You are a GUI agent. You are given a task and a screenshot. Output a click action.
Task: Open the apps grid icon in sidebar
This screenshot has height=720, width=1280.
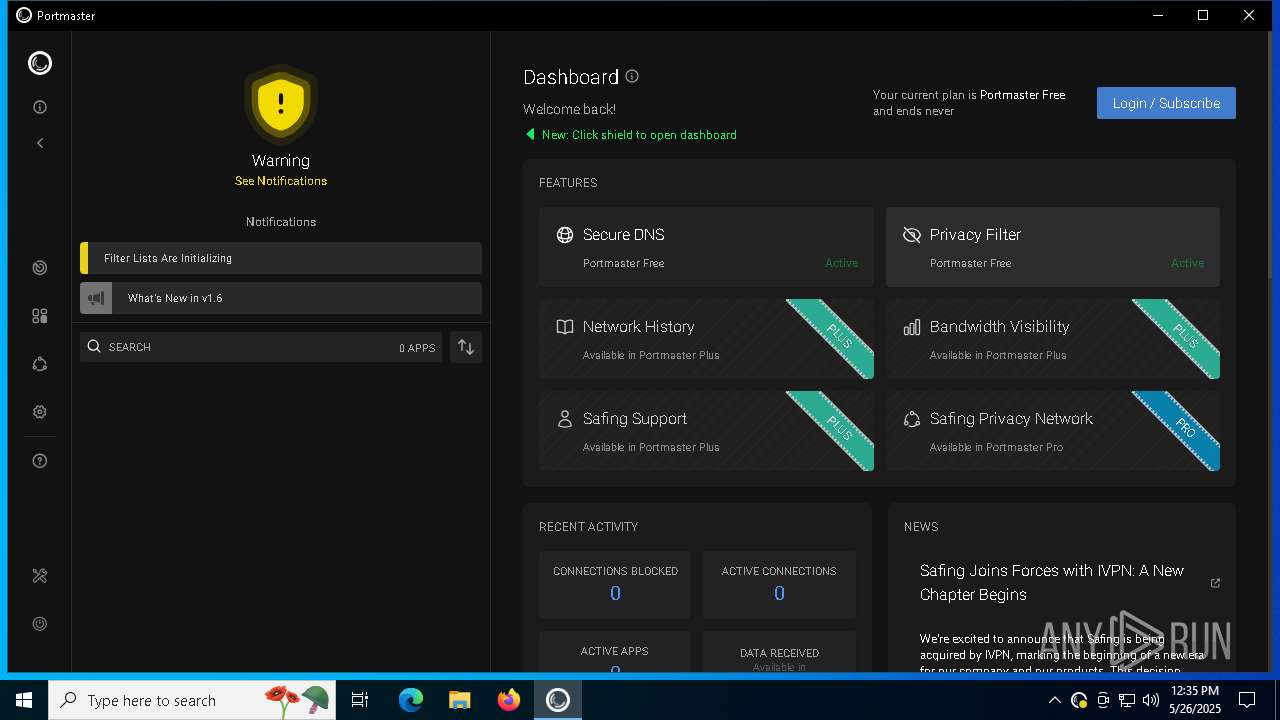click(40, 316)
